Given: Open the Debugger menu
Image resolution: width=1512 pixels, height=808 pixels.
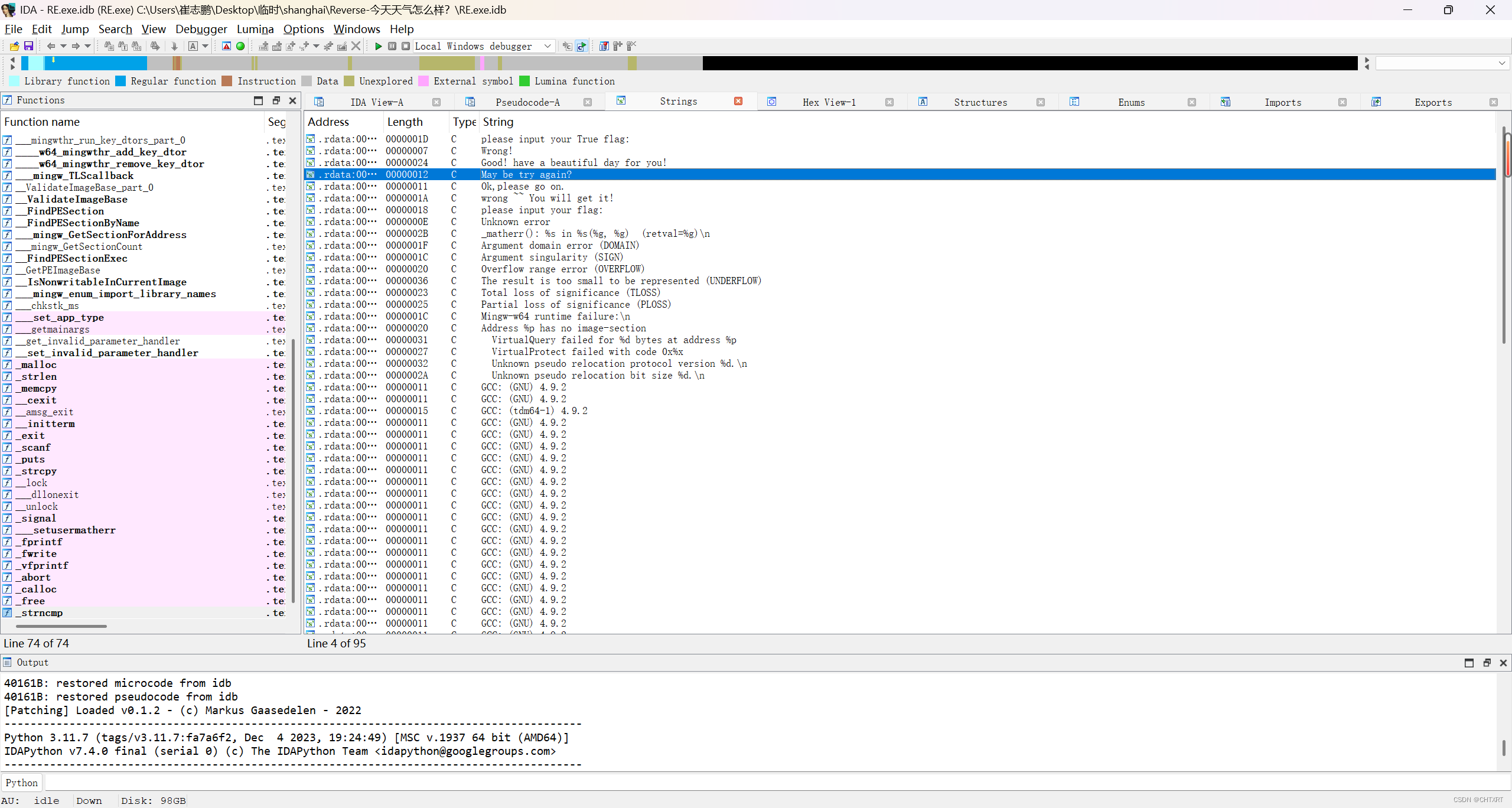Looking at the screenshot, I should point(201,29).
